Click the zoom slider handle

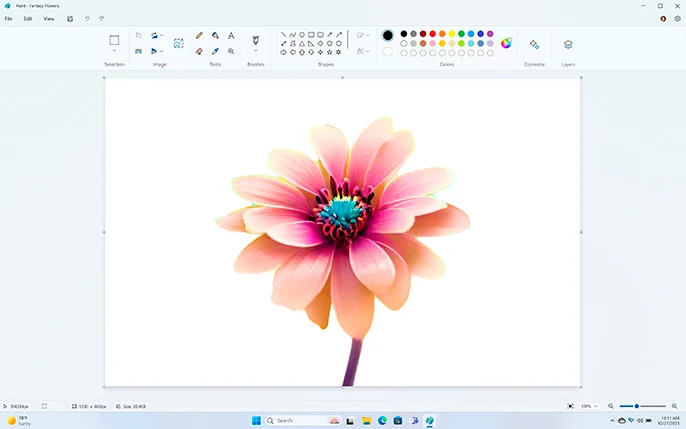pyautogui.click(x=637, y=406)
